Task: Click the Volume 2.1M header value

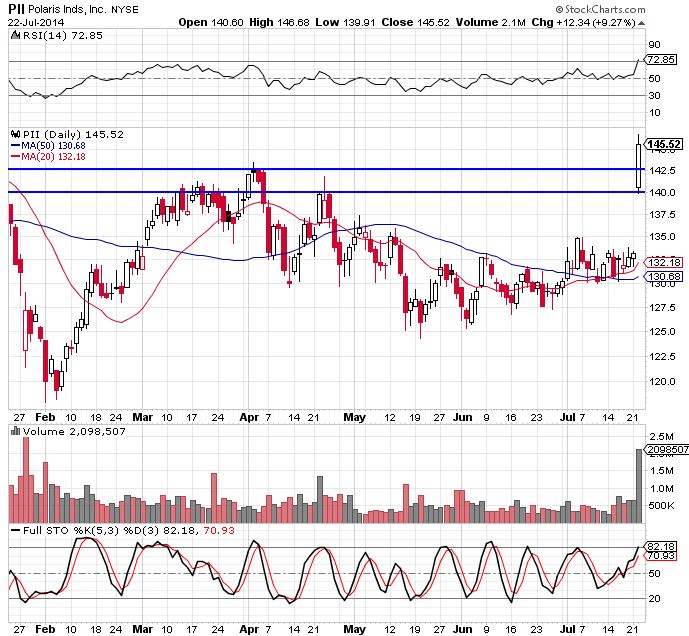Action: (490, 22)
